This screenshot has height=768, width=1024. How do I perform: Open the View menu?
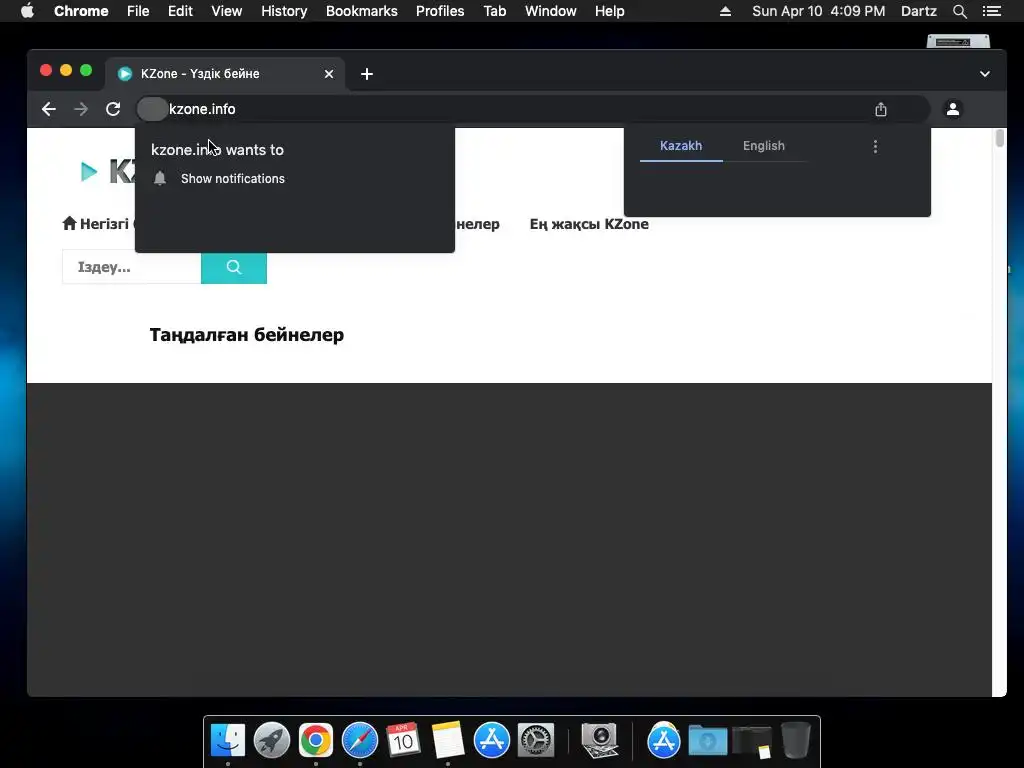pyautogui.click(x=227, y=11)
